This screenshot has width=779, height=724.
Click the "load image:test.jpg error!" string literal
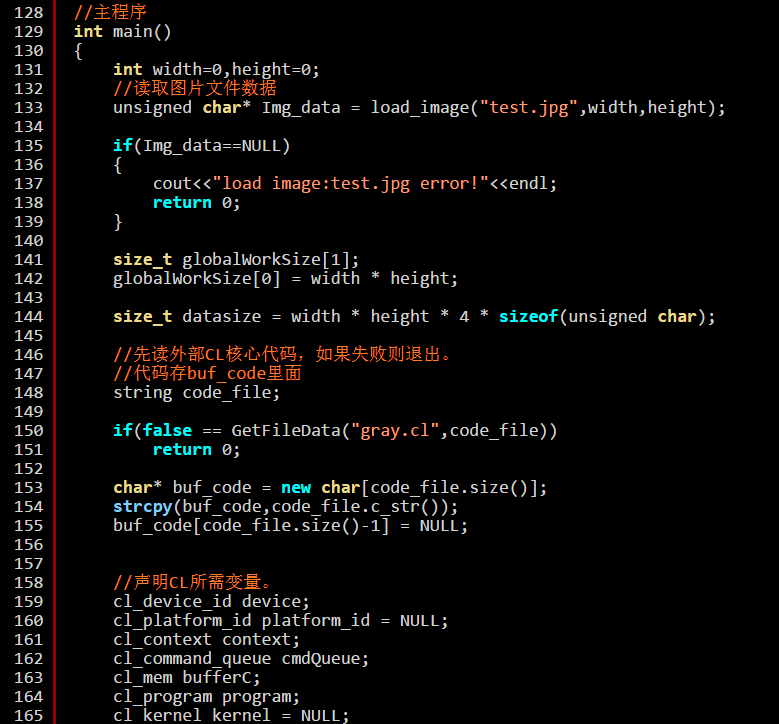click(x=350, y=183)
